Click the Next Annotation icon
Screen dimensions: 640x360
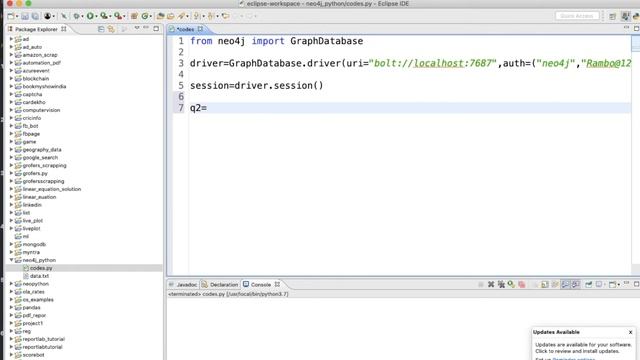[x=197, y=16]
